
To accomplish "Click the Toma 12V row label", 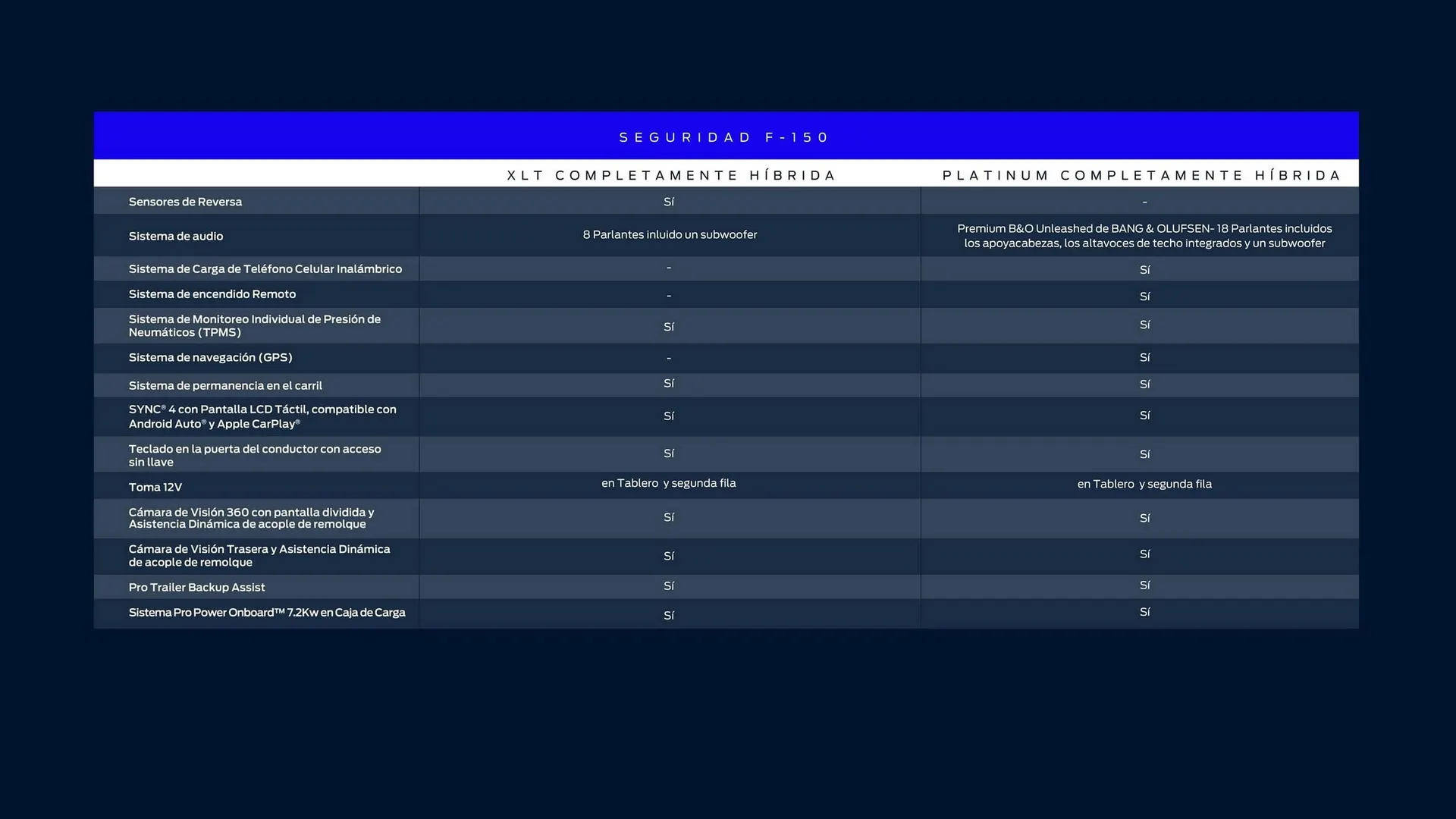I will tap(155, 487).
